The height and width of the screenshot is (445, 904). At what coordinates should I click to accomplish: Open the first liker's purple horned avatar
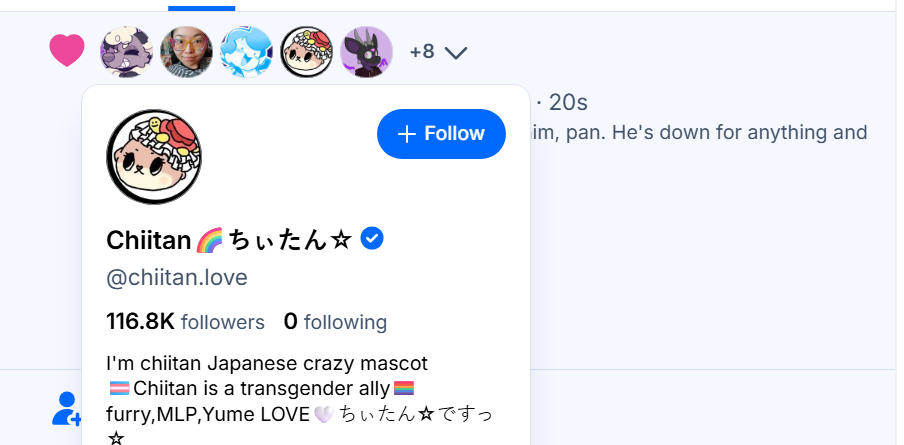point(127,52)
